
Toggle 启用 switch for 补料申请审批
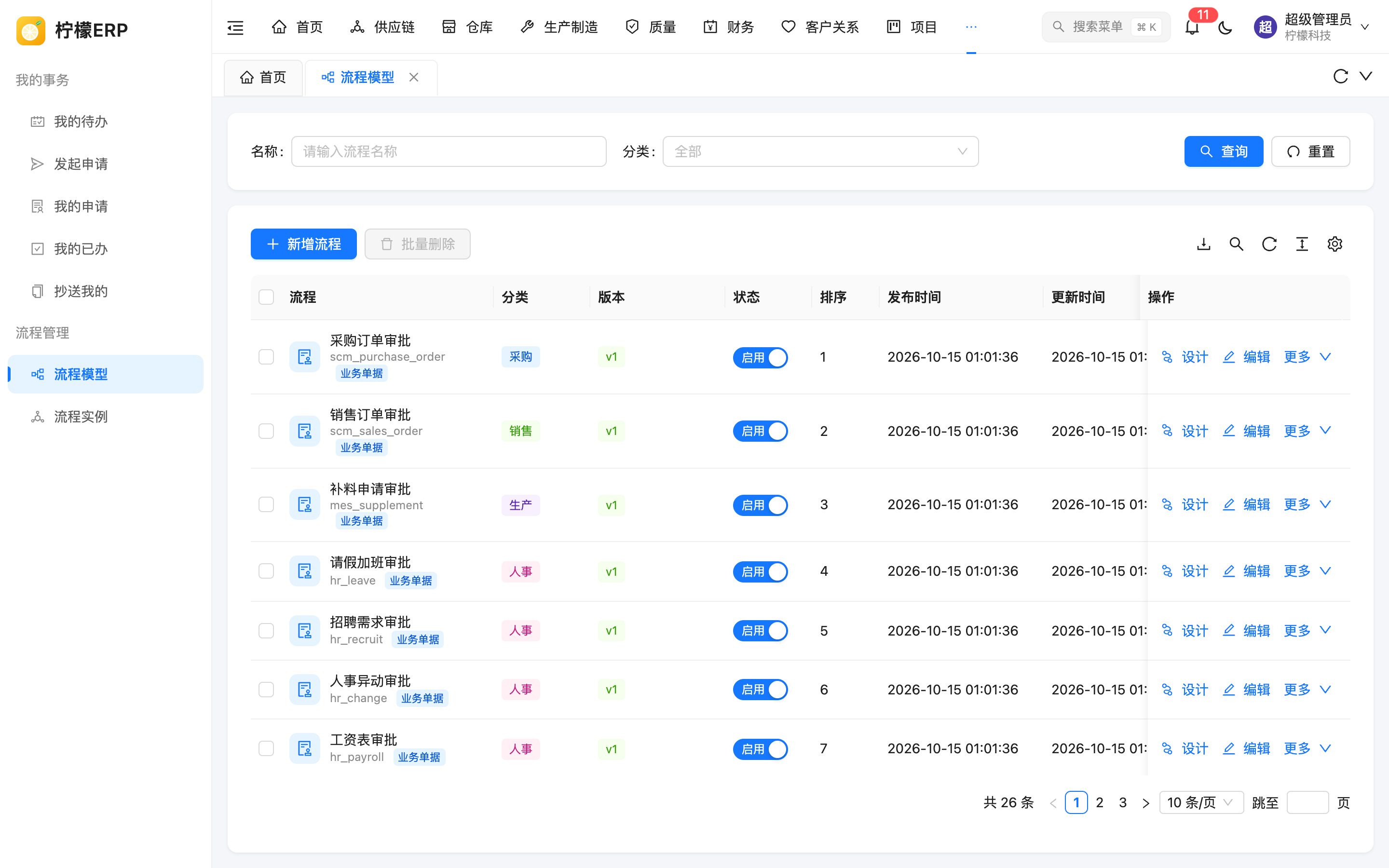(760, 505)
